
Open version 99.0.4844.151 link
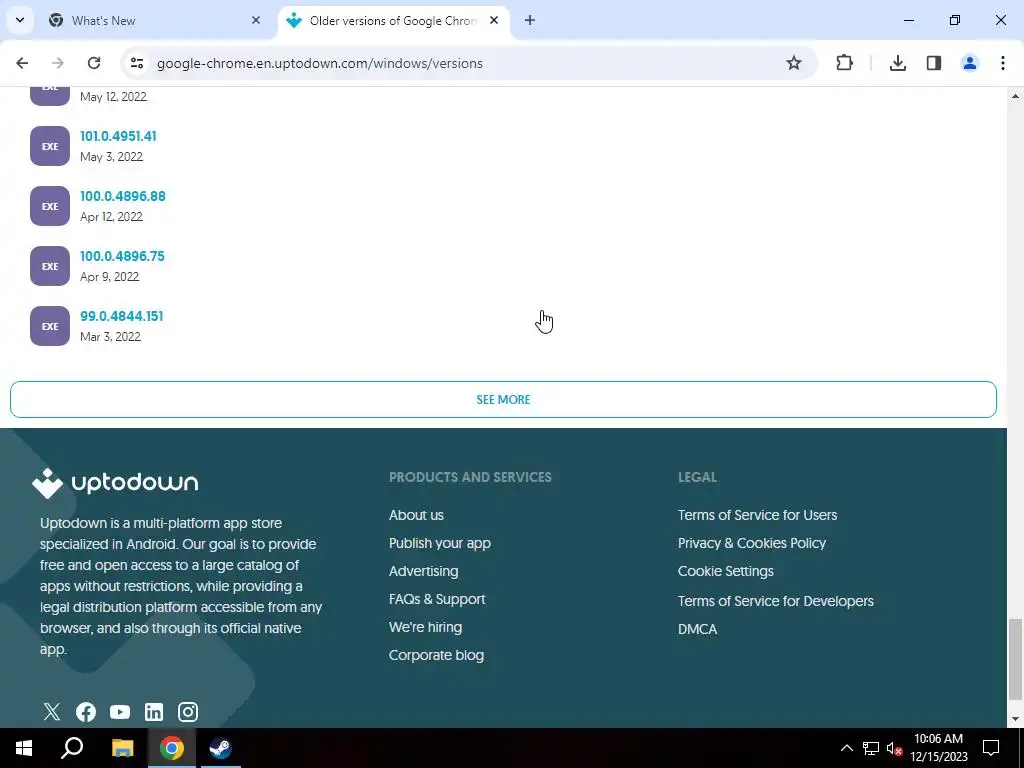pos(121,317)
